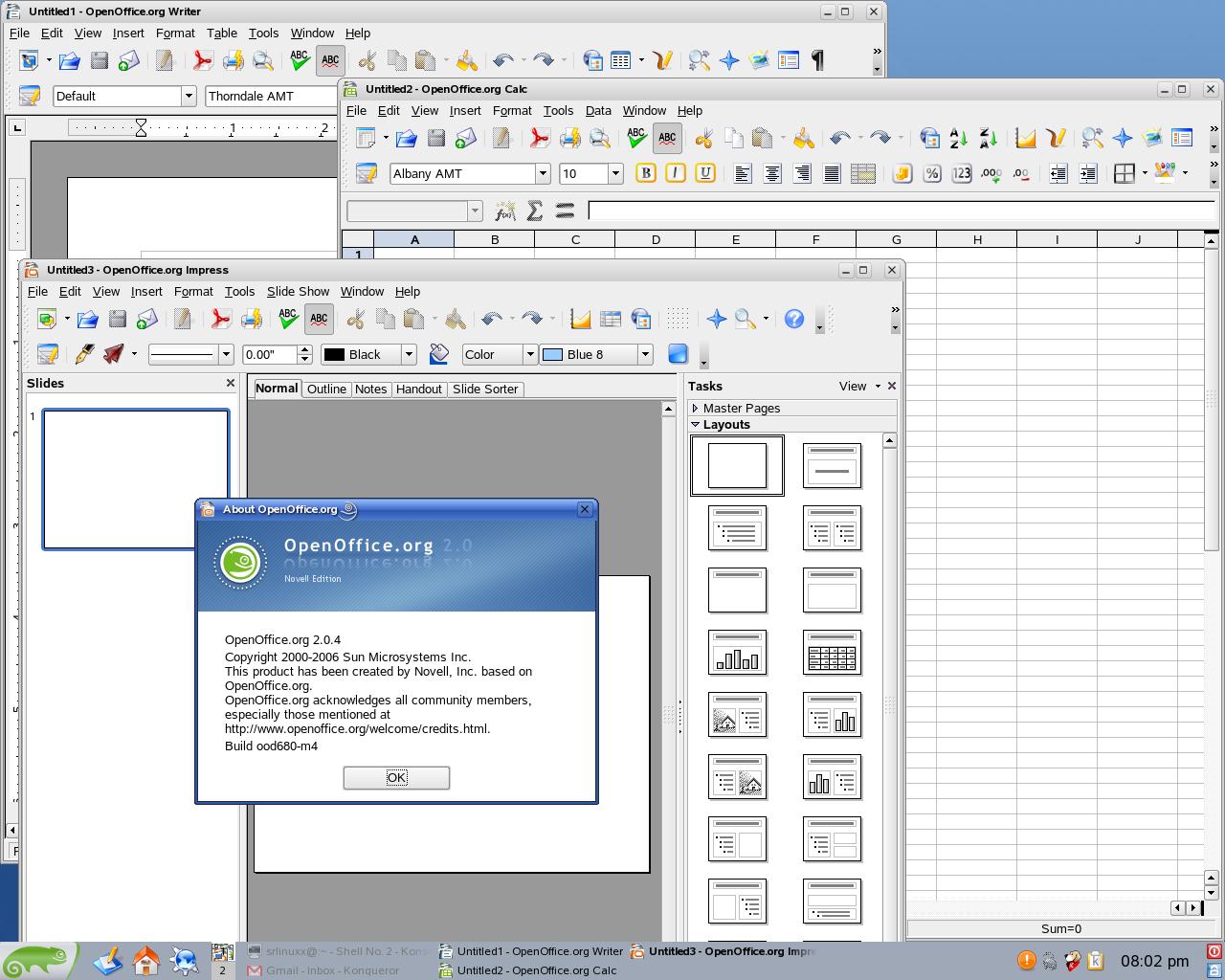Toggle Italic in Calc formatting toolbar
The width and height of the screenshot is (1225, 980).
676,173
